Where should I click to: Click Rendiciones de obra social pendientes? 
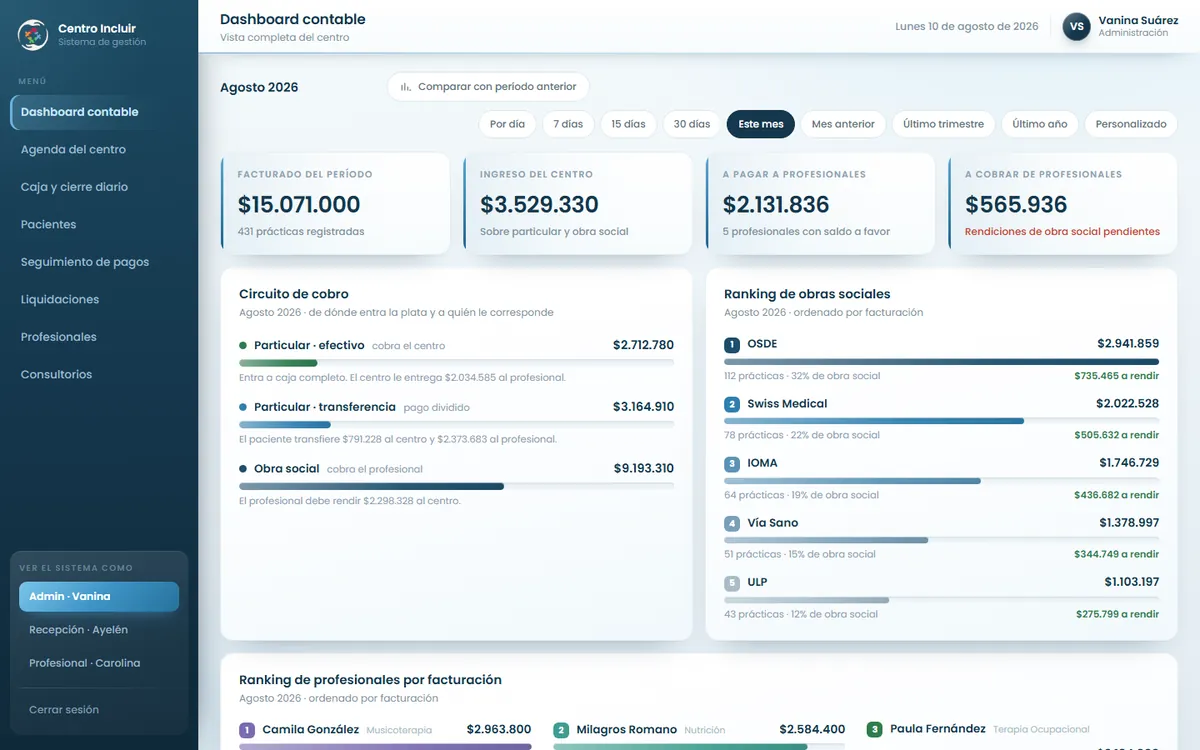pyautogui.click(x=1062, y=232)
